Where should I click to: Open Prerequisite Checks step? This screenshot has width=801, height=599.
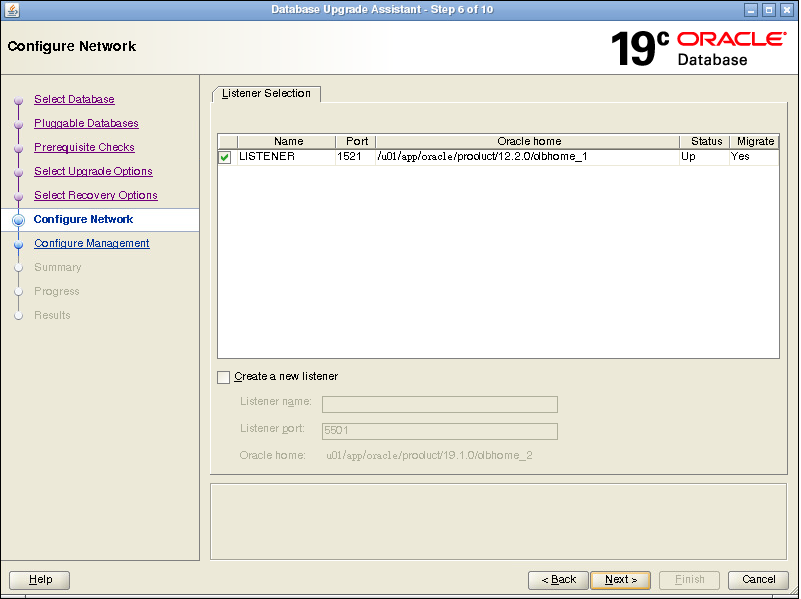[x=84, y=147]
